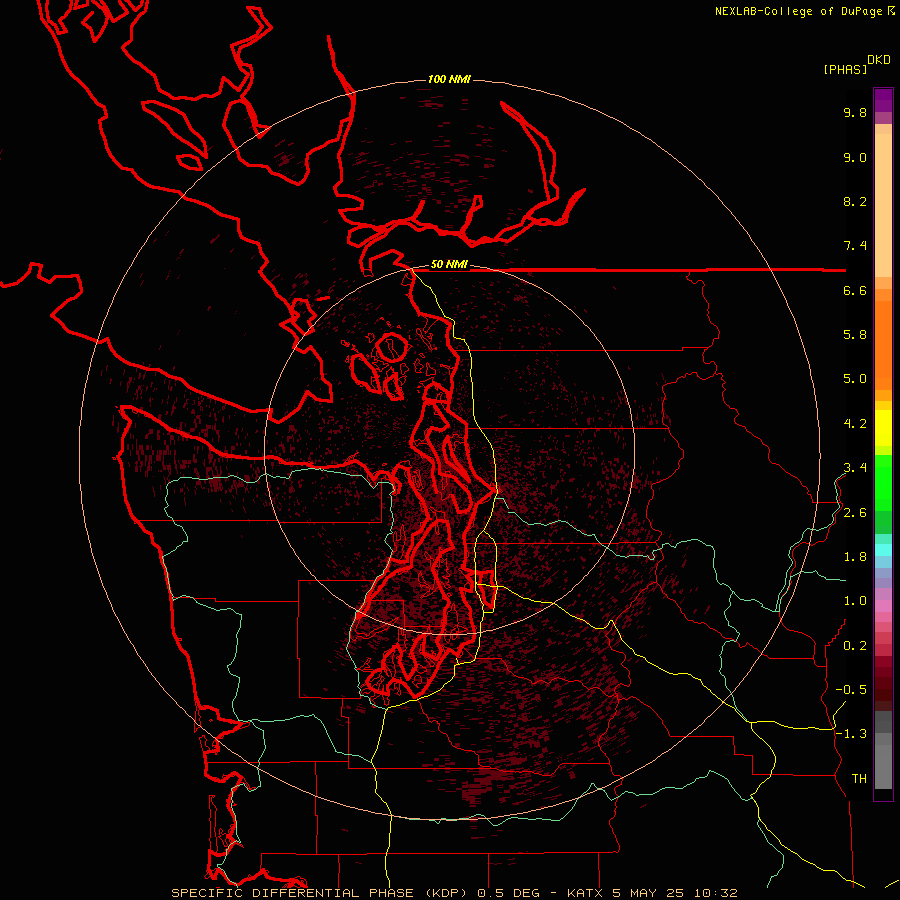This screenshot has width=900, height=900.
Task: Select the 7.4 scale label
Action: (855, 246)
